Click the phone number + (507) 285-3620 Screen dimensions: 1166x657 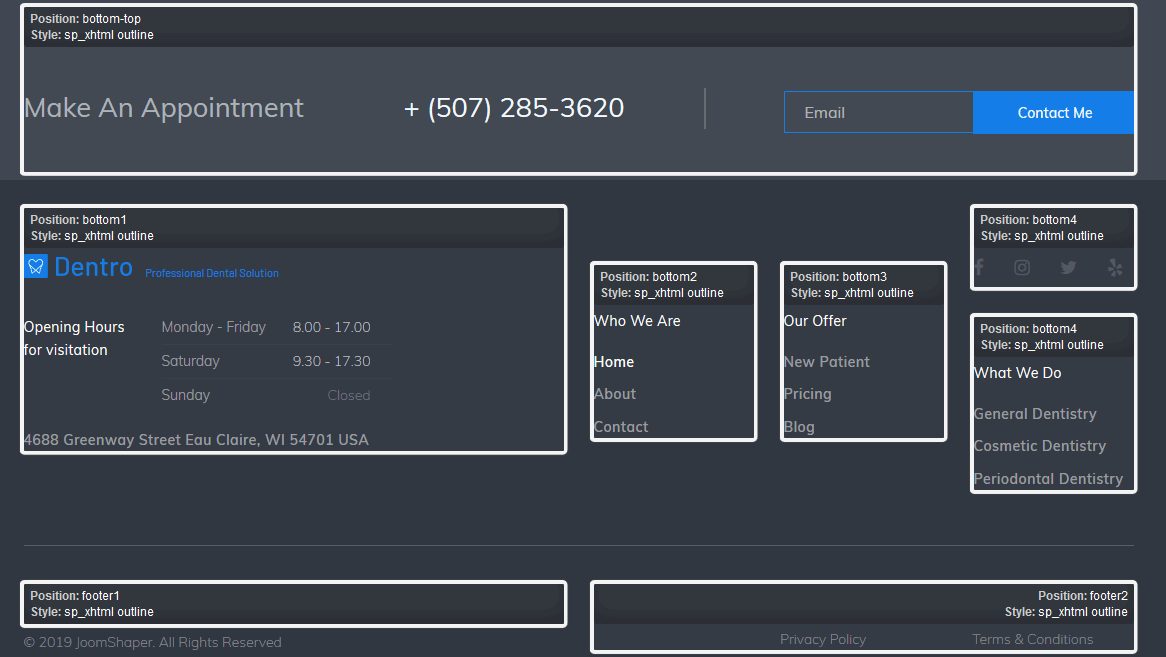514,108
